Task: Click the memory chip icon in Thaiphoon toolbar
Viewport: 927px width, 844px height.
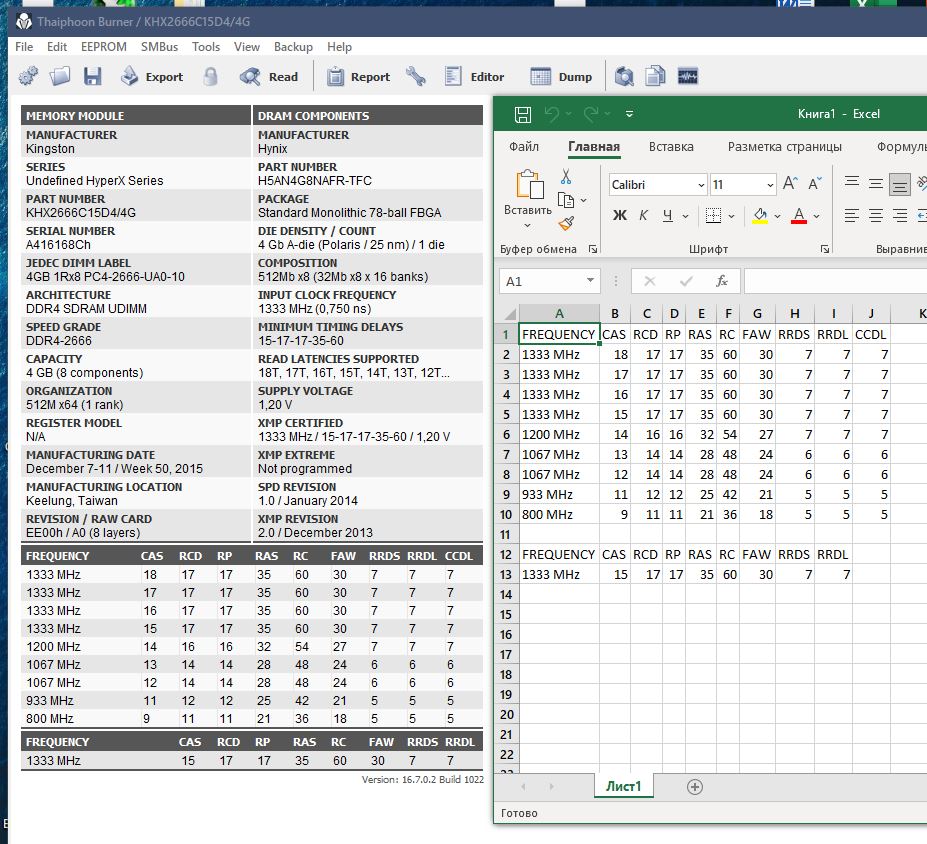Action: coord(688,76)
